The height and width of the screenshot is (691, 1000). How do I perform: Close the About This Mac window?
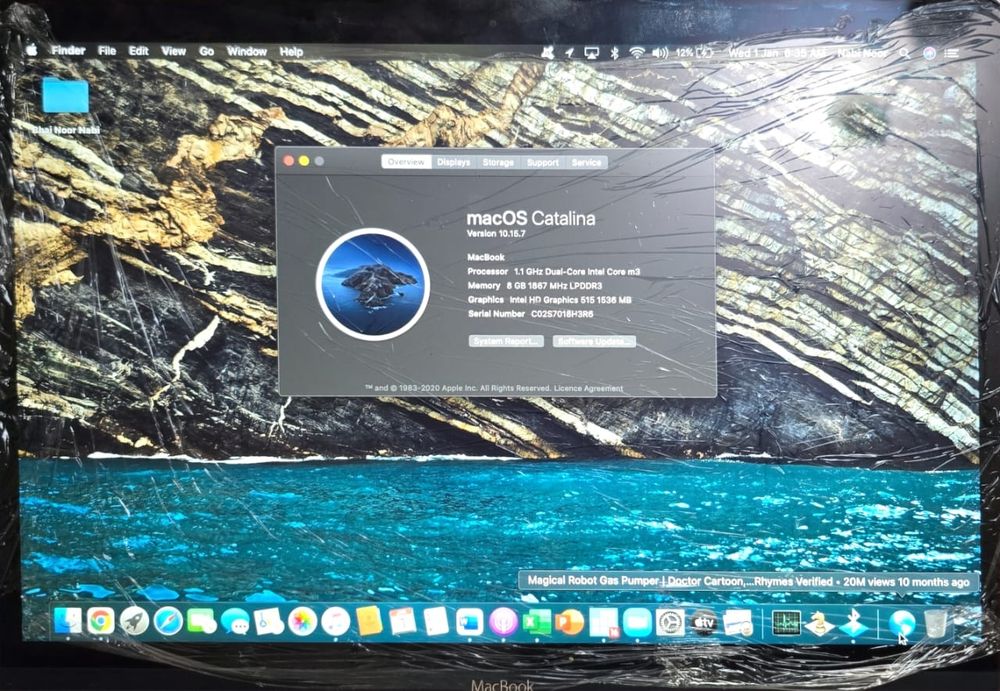[289, 161]
